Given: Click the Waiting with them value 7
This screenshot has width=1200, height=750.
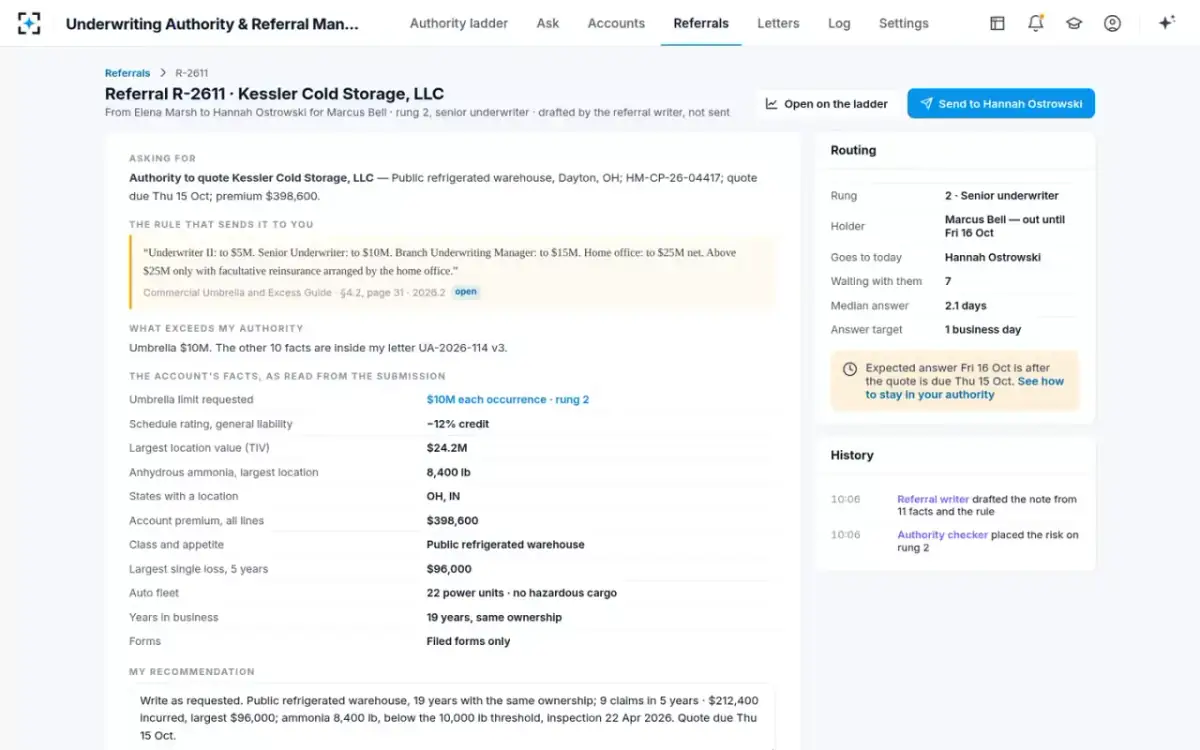Looking at the screenshot, I should coord(948,281).
